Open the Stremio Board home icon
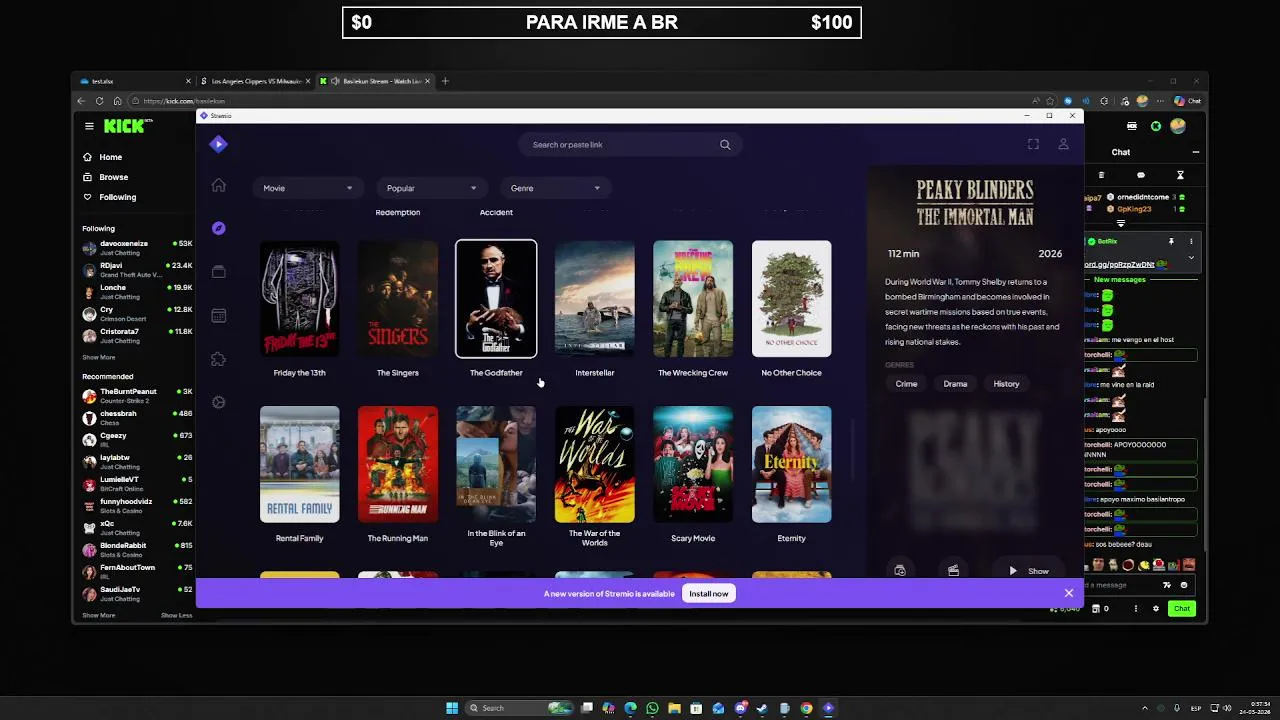This screenshot has height=720, width=1280. (218, 185)
